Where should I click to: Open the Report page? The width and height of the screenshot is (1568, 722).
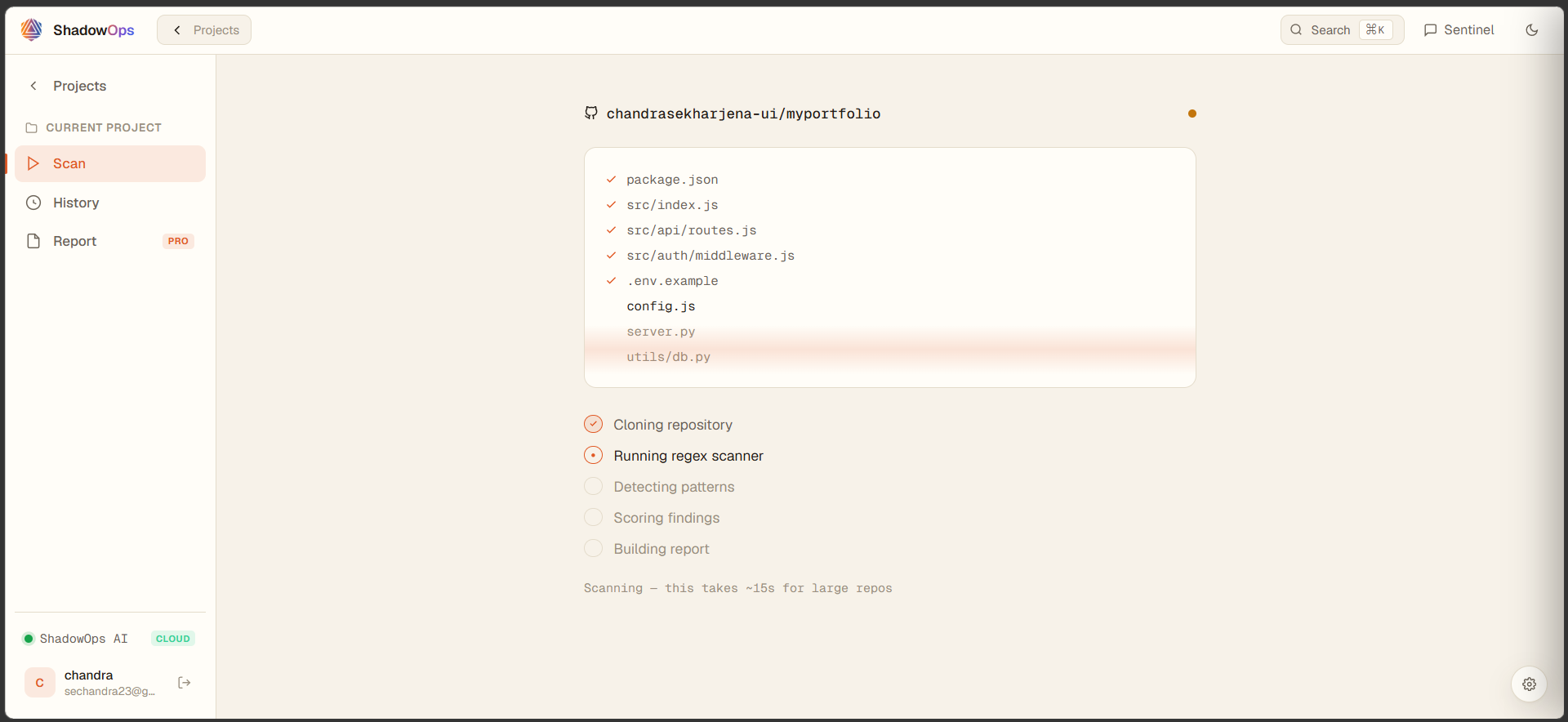tap(110, 241)
